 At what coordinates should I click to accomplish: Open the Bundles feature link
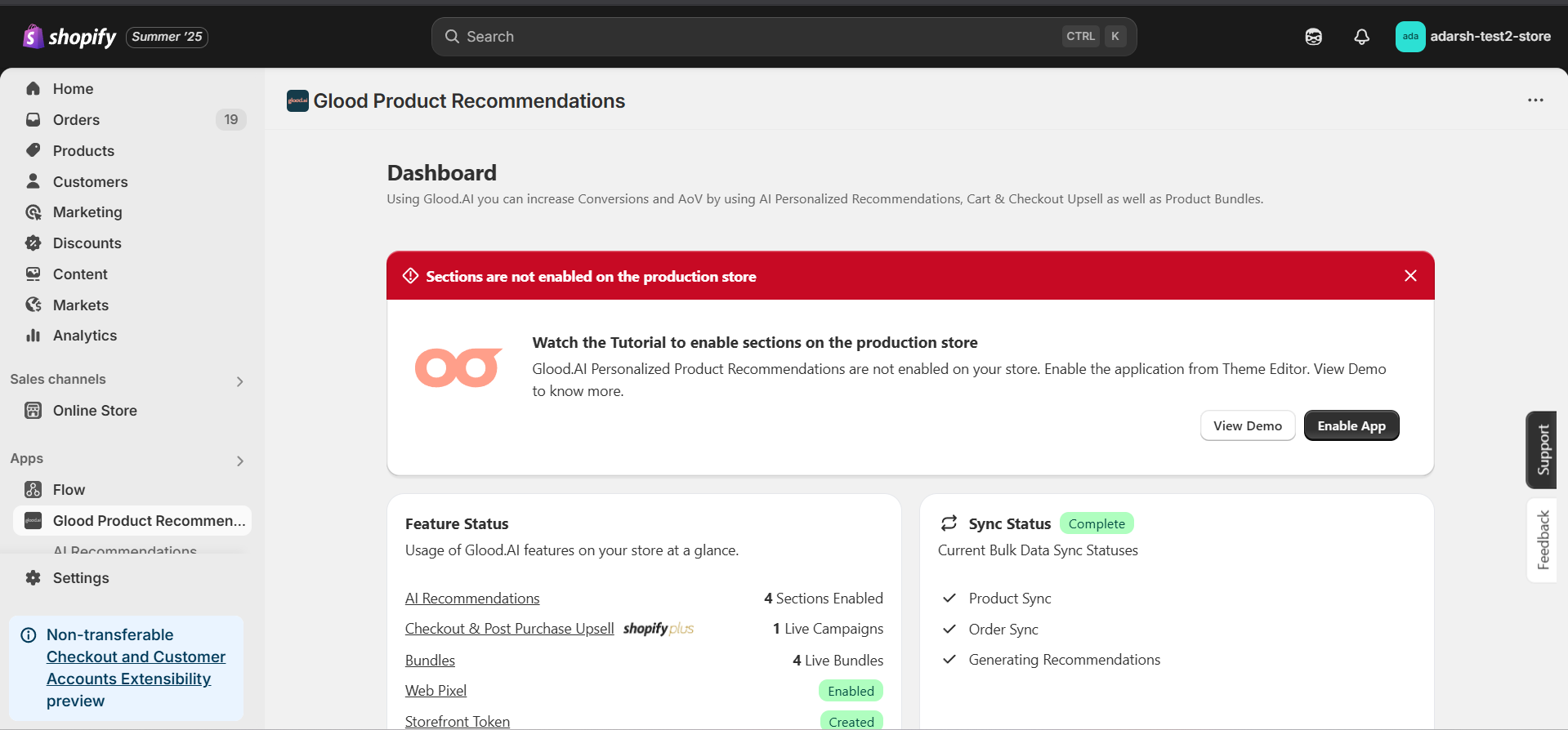430,661
